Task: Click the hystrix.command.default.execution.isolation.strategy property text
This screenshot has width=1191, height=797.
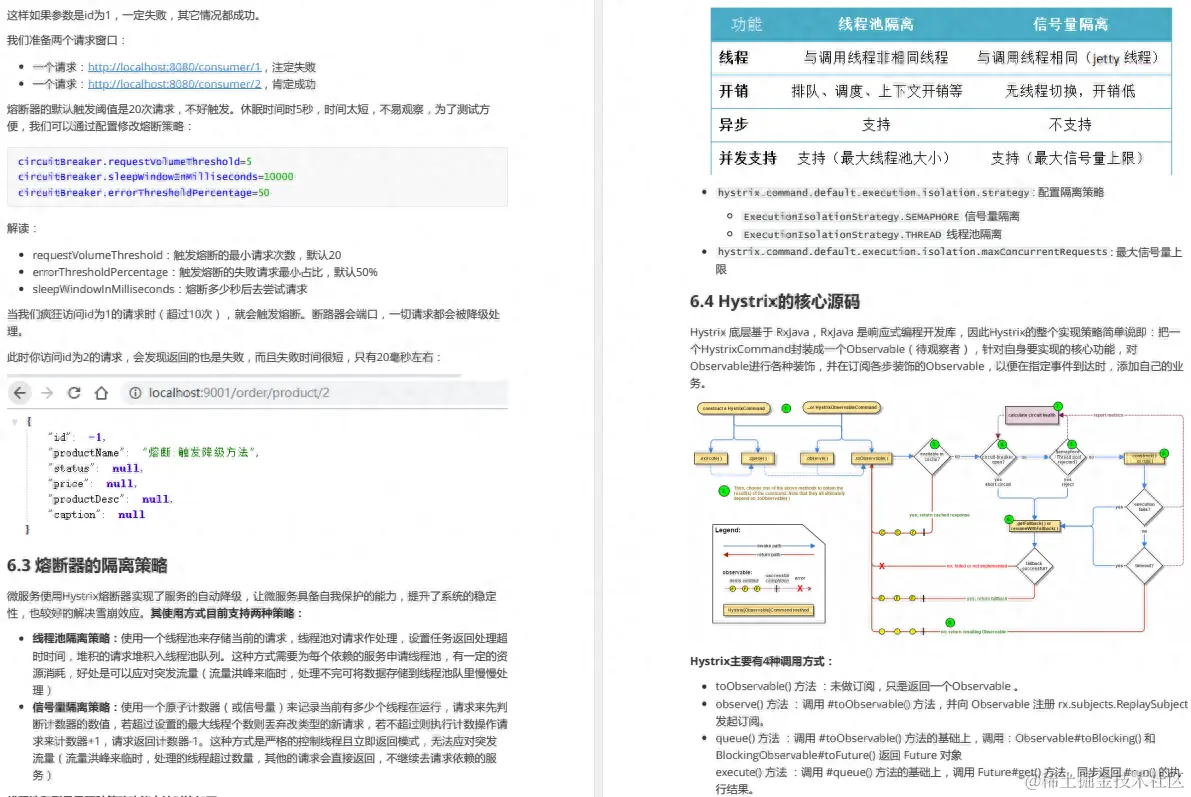Action: (x=874, y=192)
